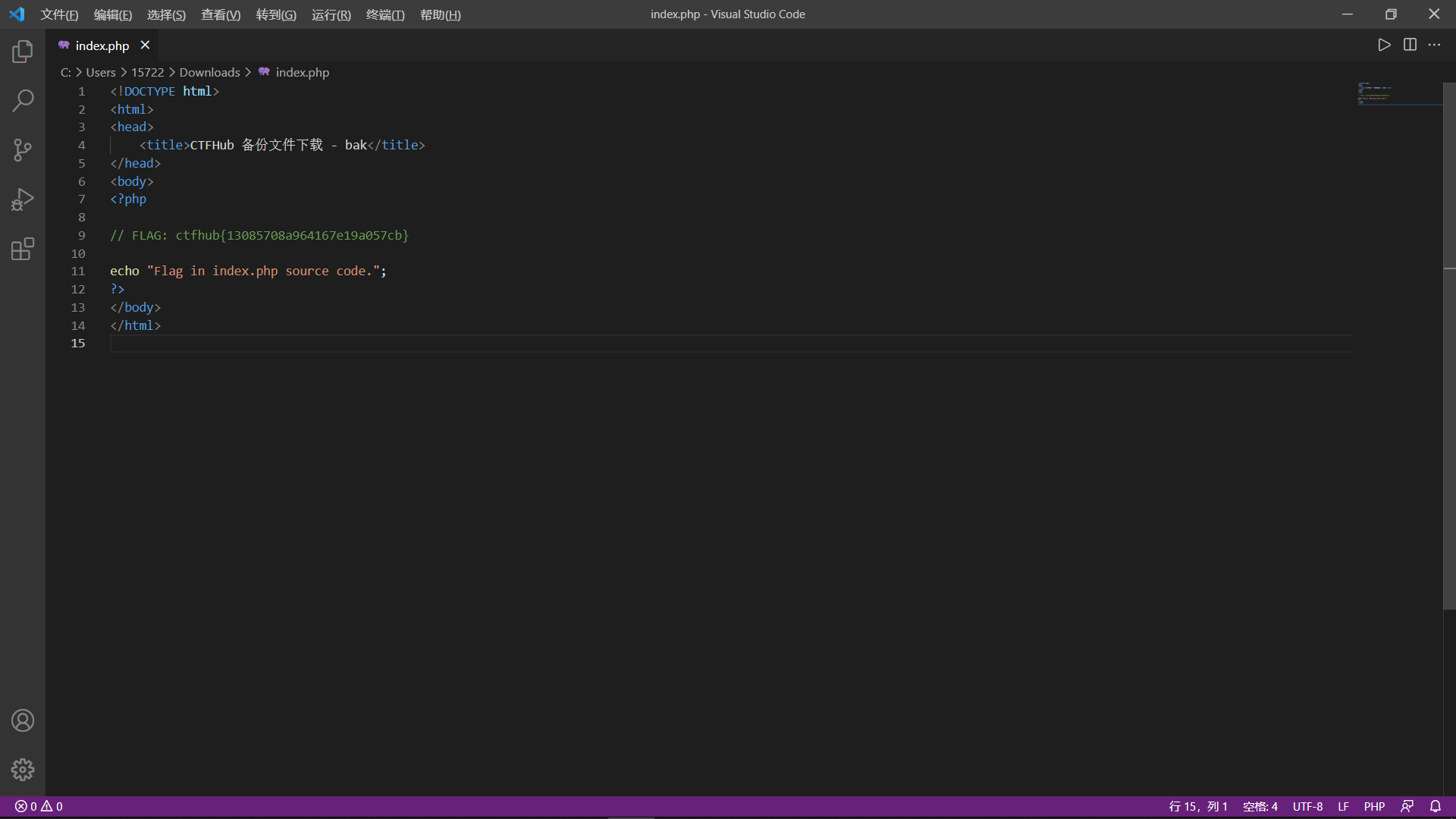The height and width of the screenshot is (819, 1456).
Task: Open the Manage gear icon
Action: point(23,770)
